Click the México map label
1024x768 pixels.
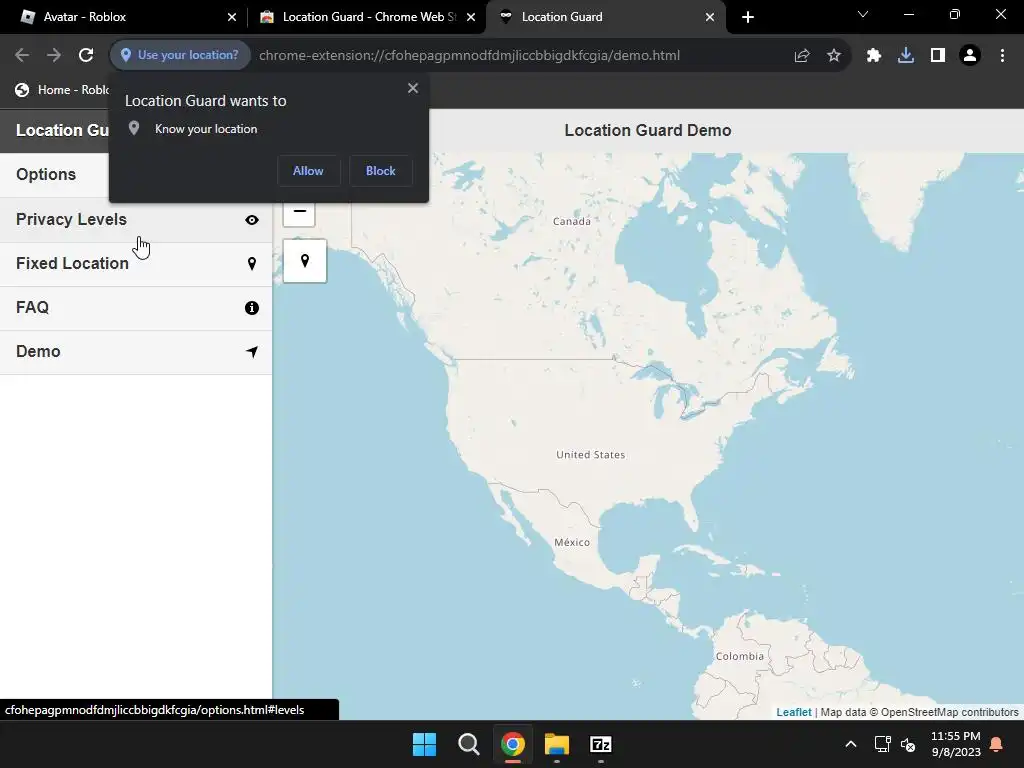click(x=572, y=542)
